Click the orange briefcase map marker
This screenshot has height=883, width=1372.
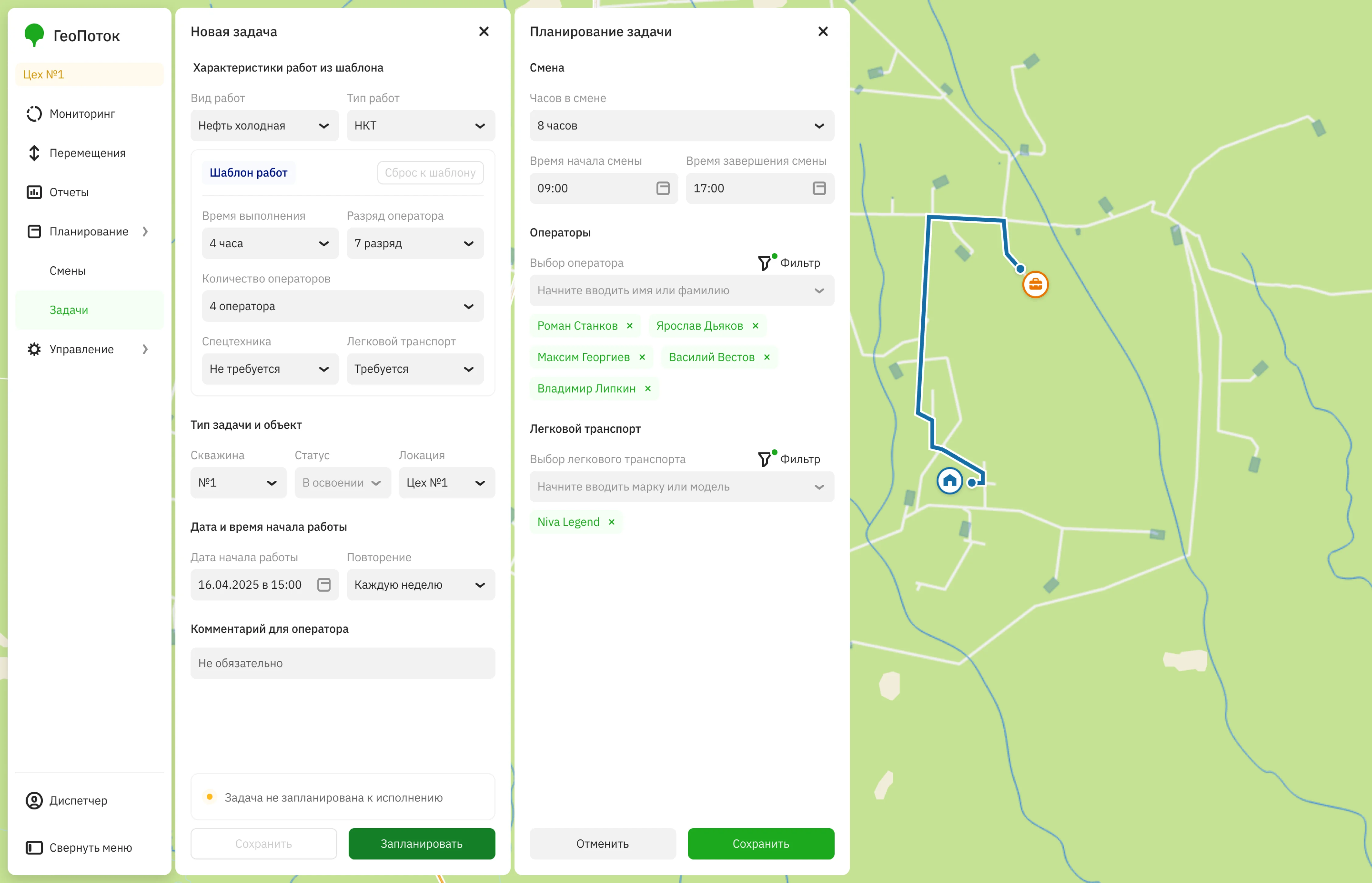[x=1035, y=284]
